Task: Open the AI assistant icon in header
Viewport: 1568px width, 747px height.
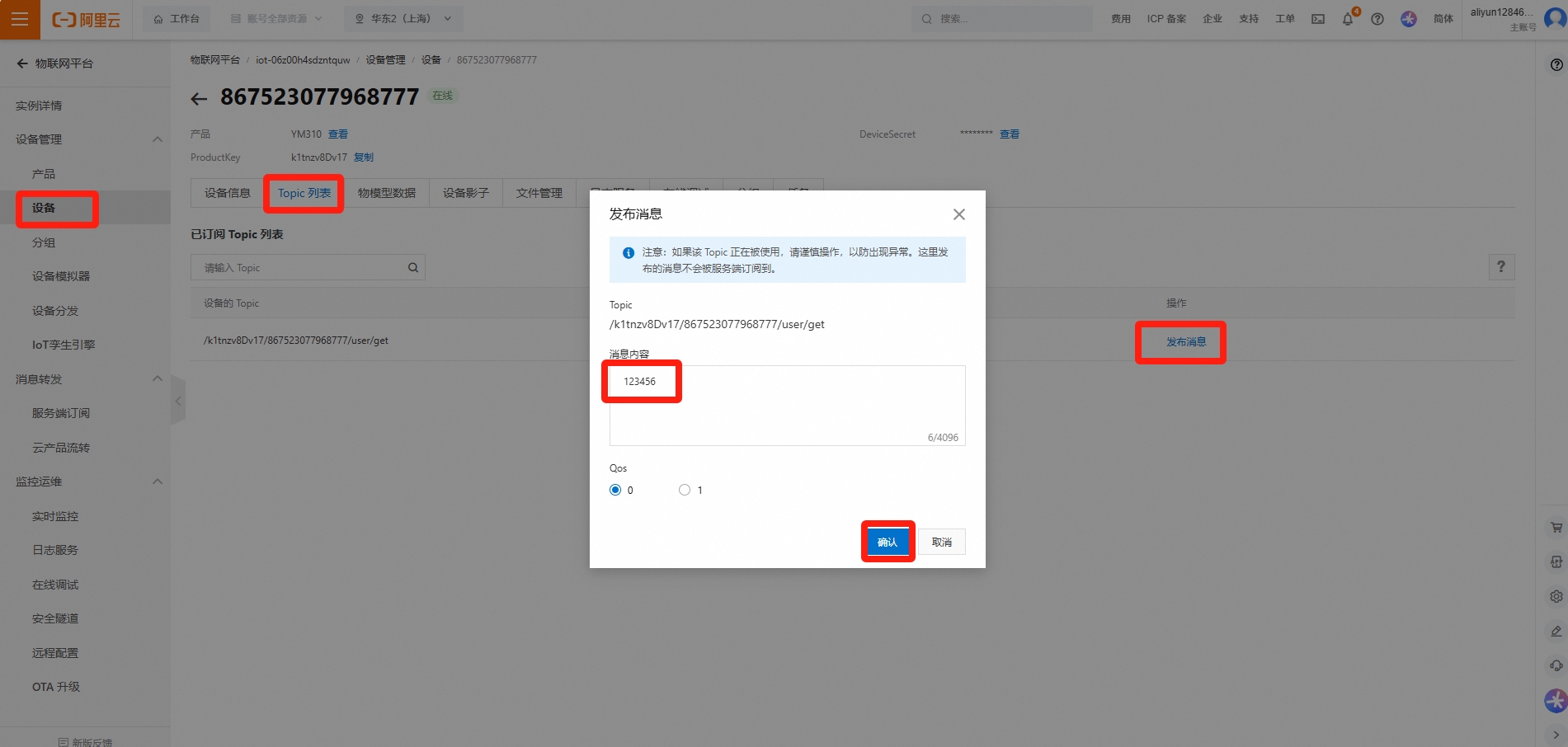Action: point(1409,19)
